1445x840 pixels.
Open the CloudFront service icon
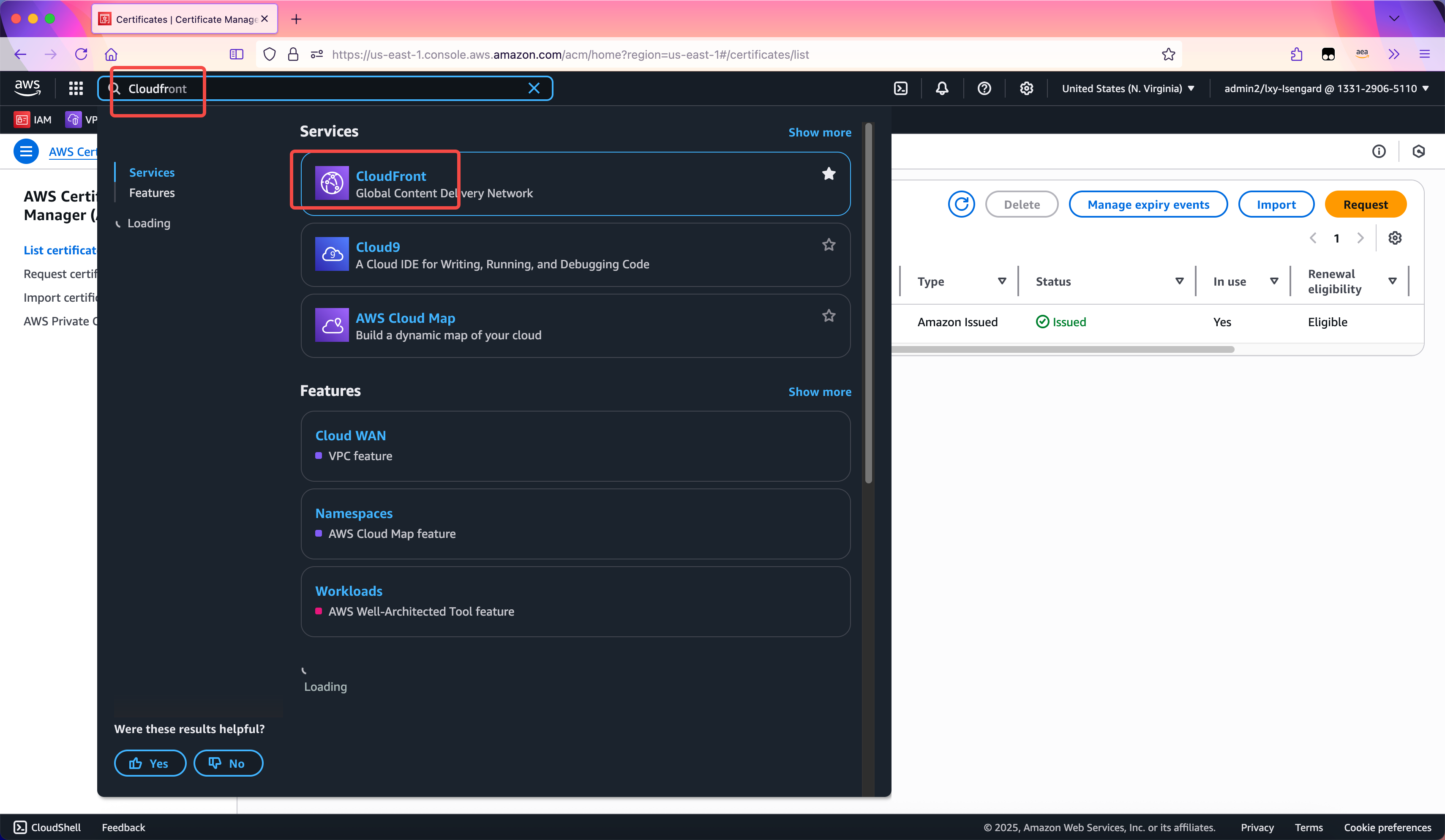pos(332,183)
